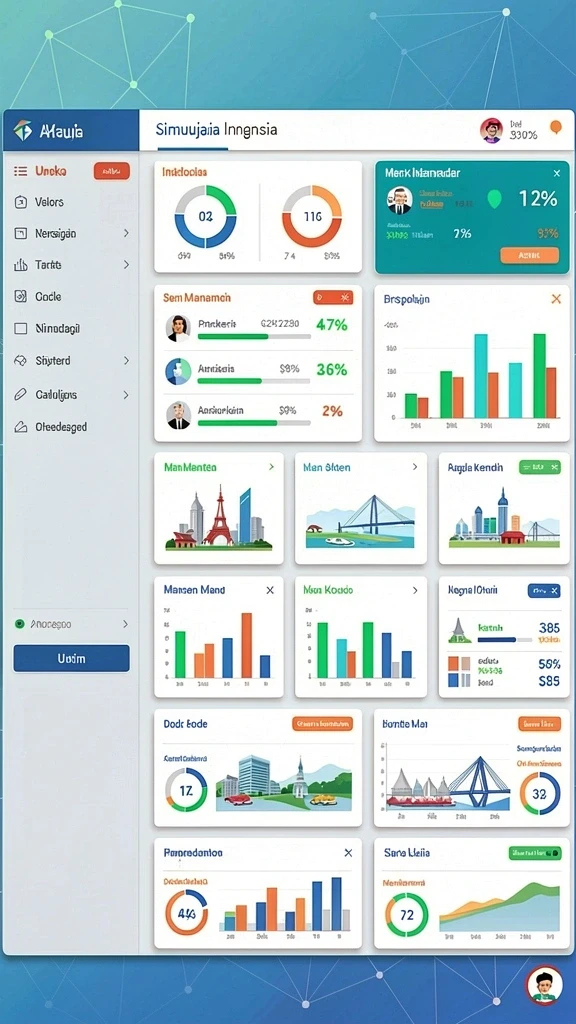
Task: Expand the Man Sikten card arrow
Action: coord(415,468)
